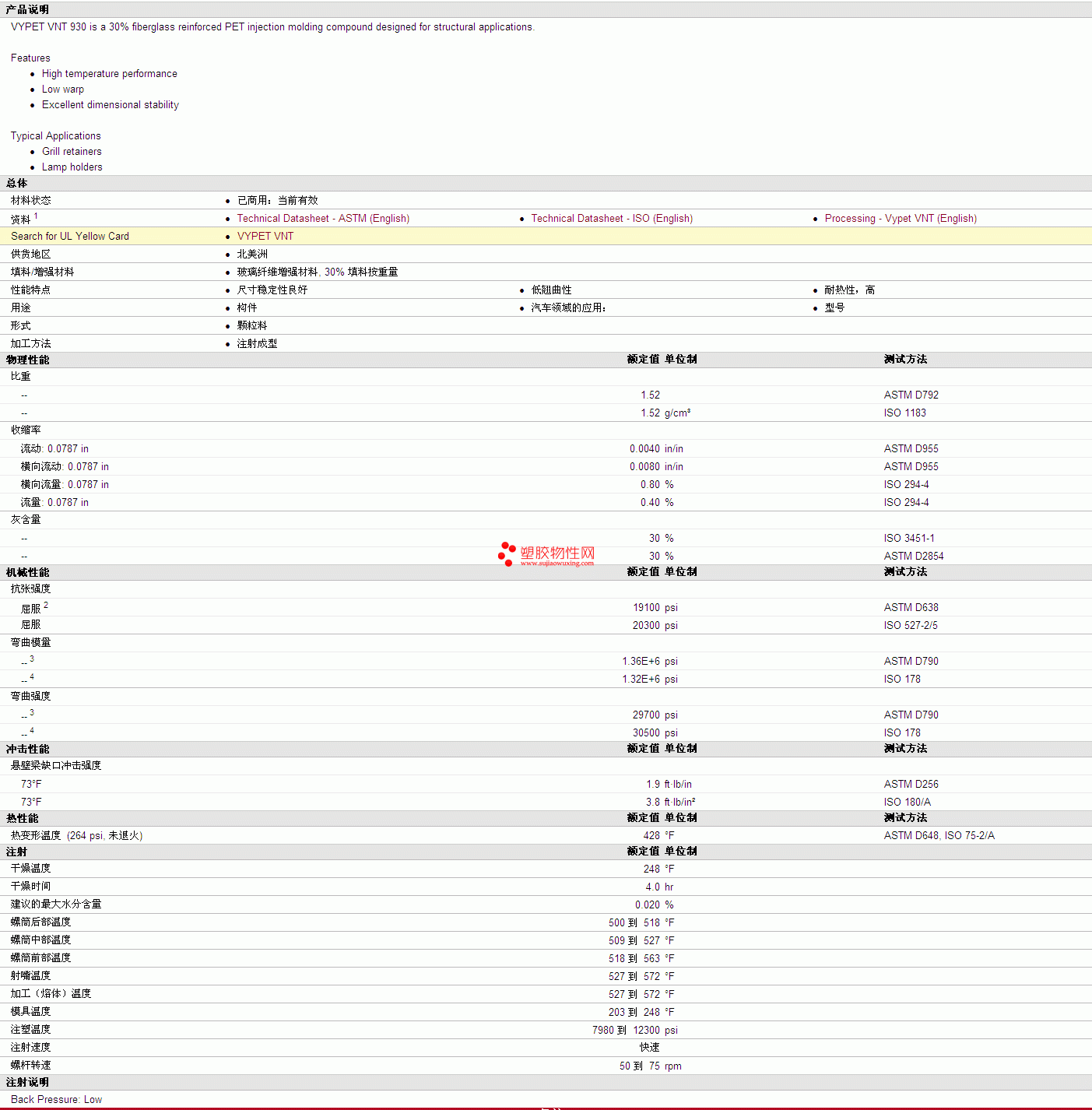Click the 1.36E+6 flexural modulus value
The height and width of the screenshot is (1110, 1092).
[x=641, y=662]
